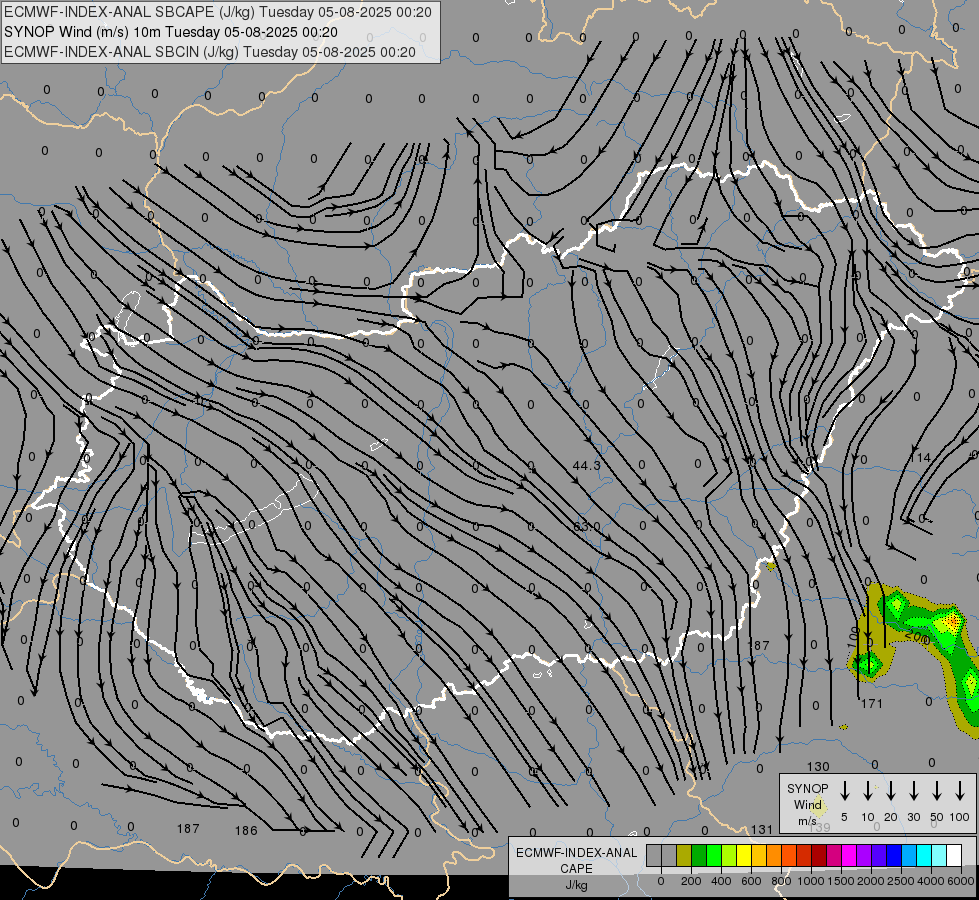This screenshot has width=979, height=900.
Task: Select the pure yellow CAPE legend swatch
Action: click(744, 856)
